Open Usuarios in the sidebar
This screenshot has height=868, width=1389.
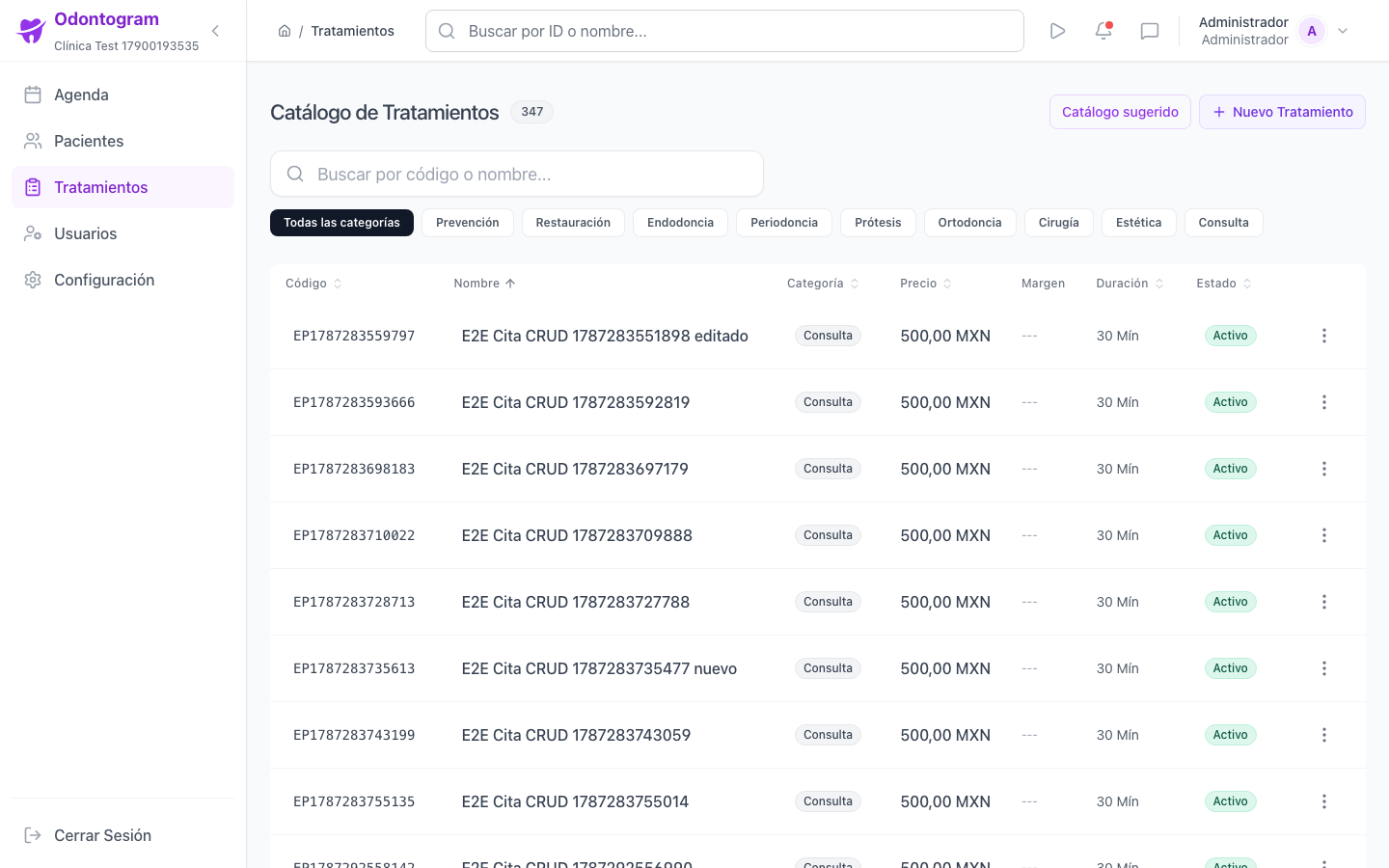[x=123, y=233]
